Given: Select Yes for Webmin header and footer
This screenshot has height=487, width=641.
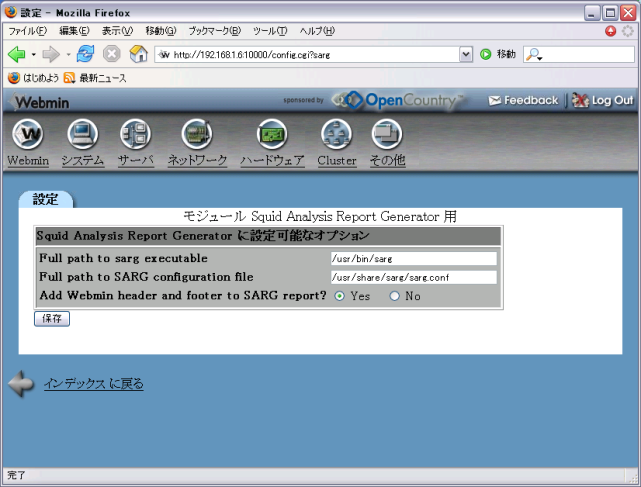Looking at the screenshot, I should pos(340,296).
